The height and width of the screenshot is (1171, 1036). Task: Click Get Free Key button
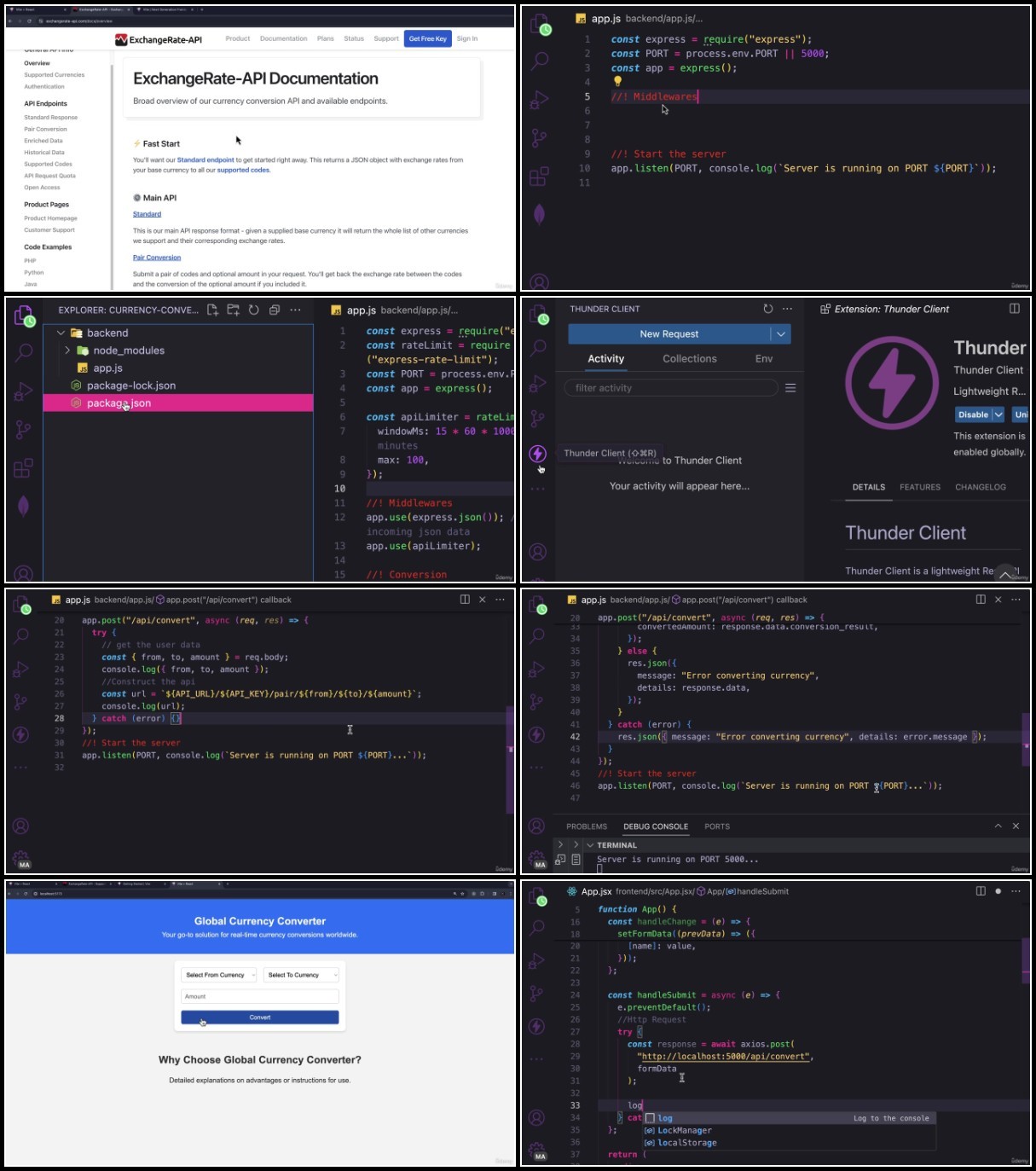point(427,38)
